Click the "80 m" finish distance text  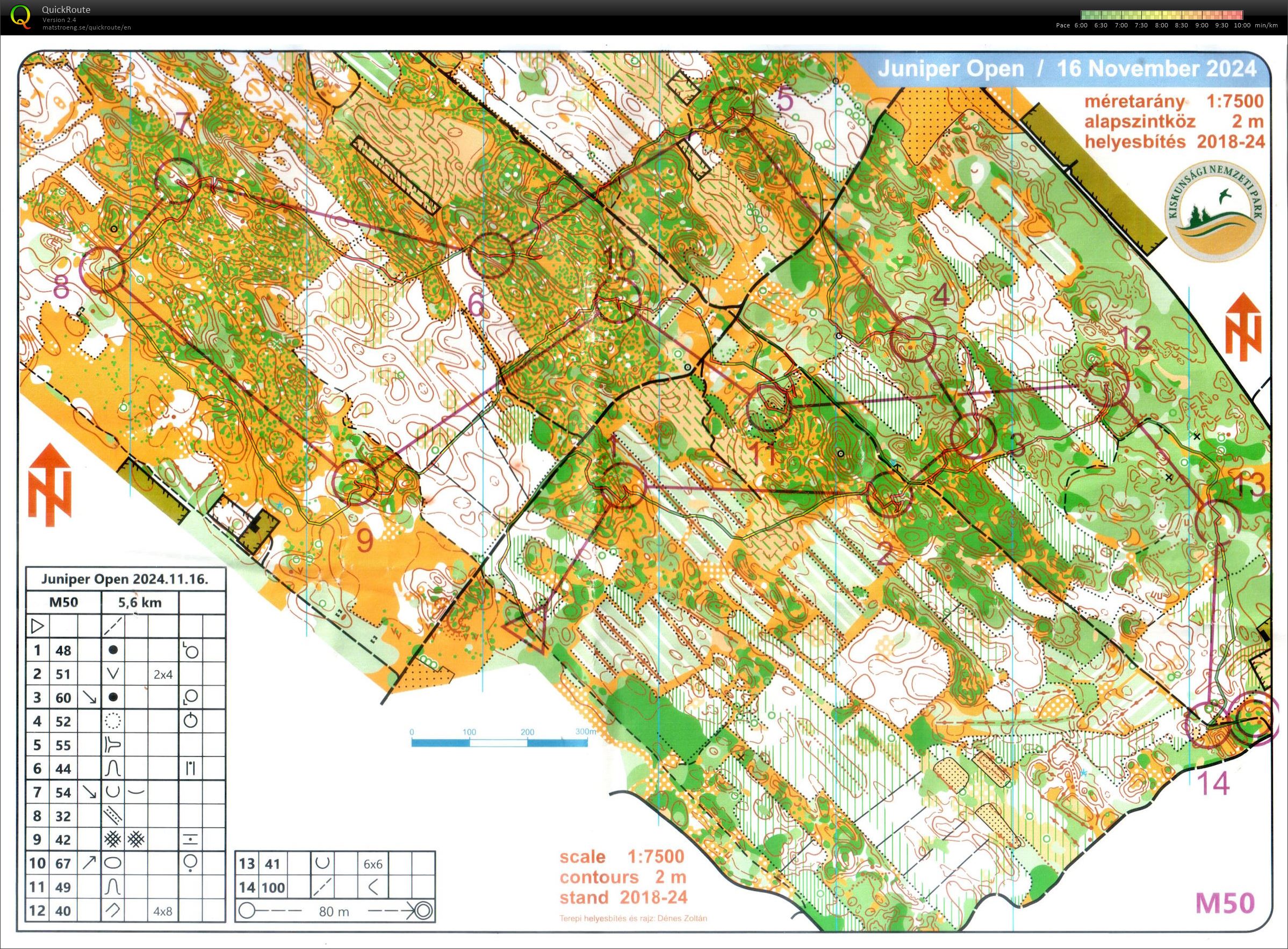pos(333,911)
